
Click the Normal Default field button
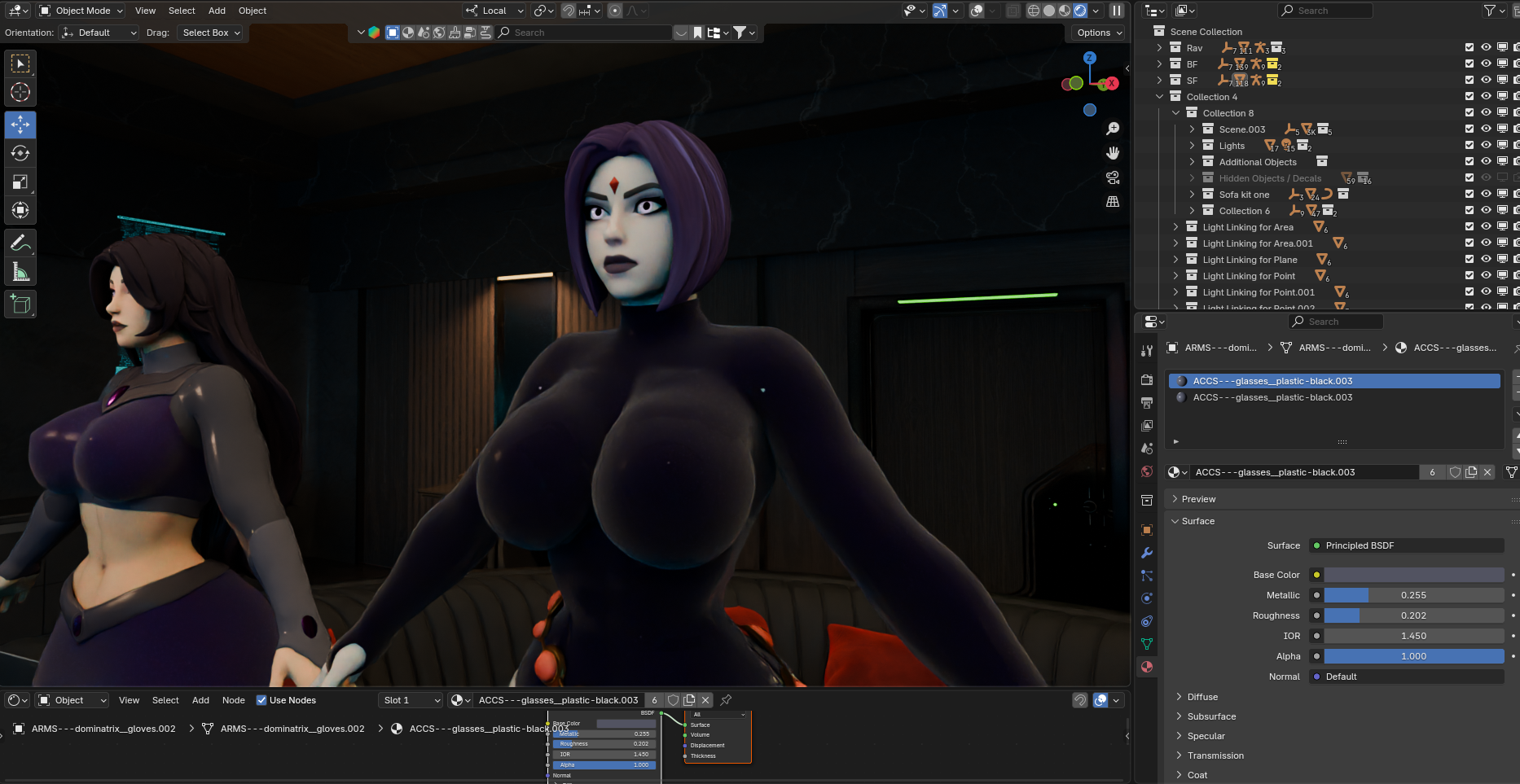click(1407, 677)
